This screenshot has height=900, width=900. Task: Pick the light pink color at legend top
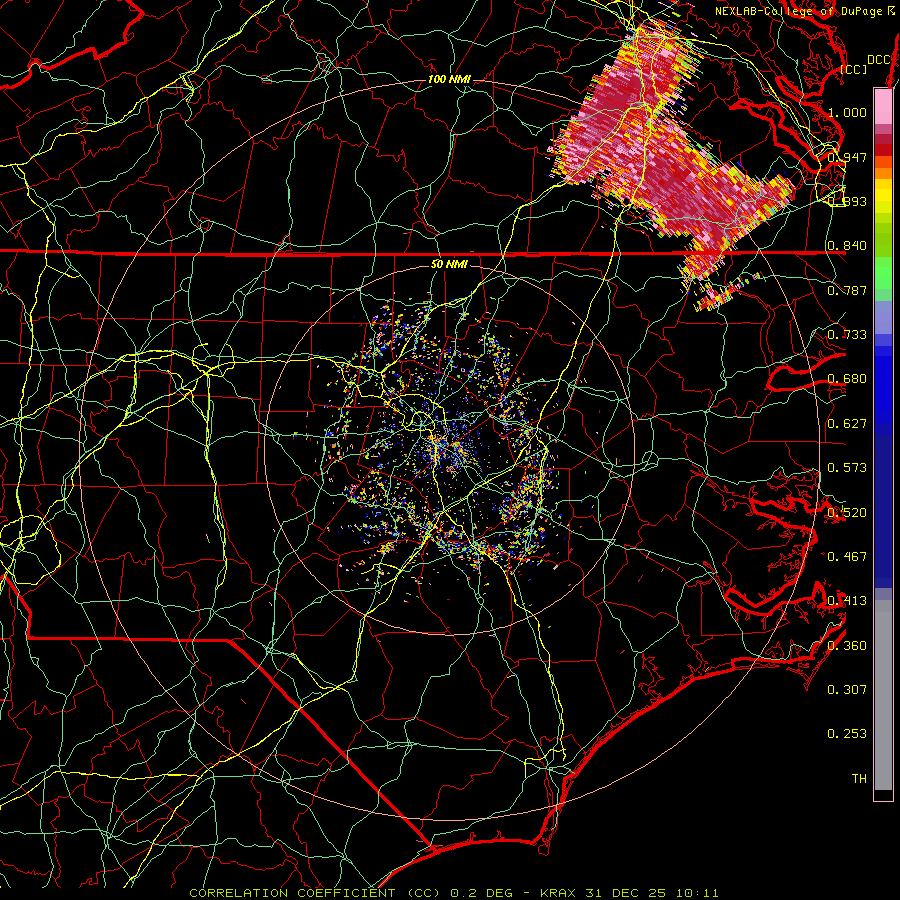(883, 106)
